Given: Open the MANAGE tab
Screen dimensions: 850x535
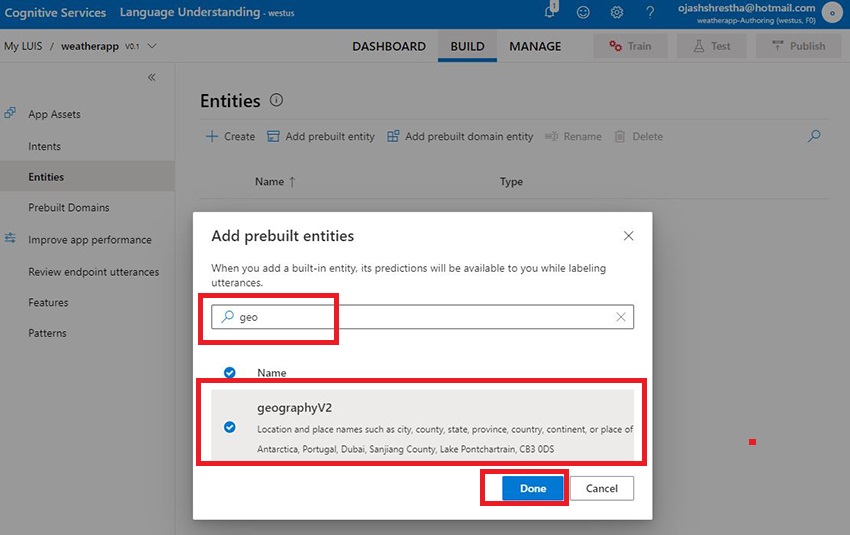Looking at the screenshot, I should pyautogui.click(x=535, y=46).
